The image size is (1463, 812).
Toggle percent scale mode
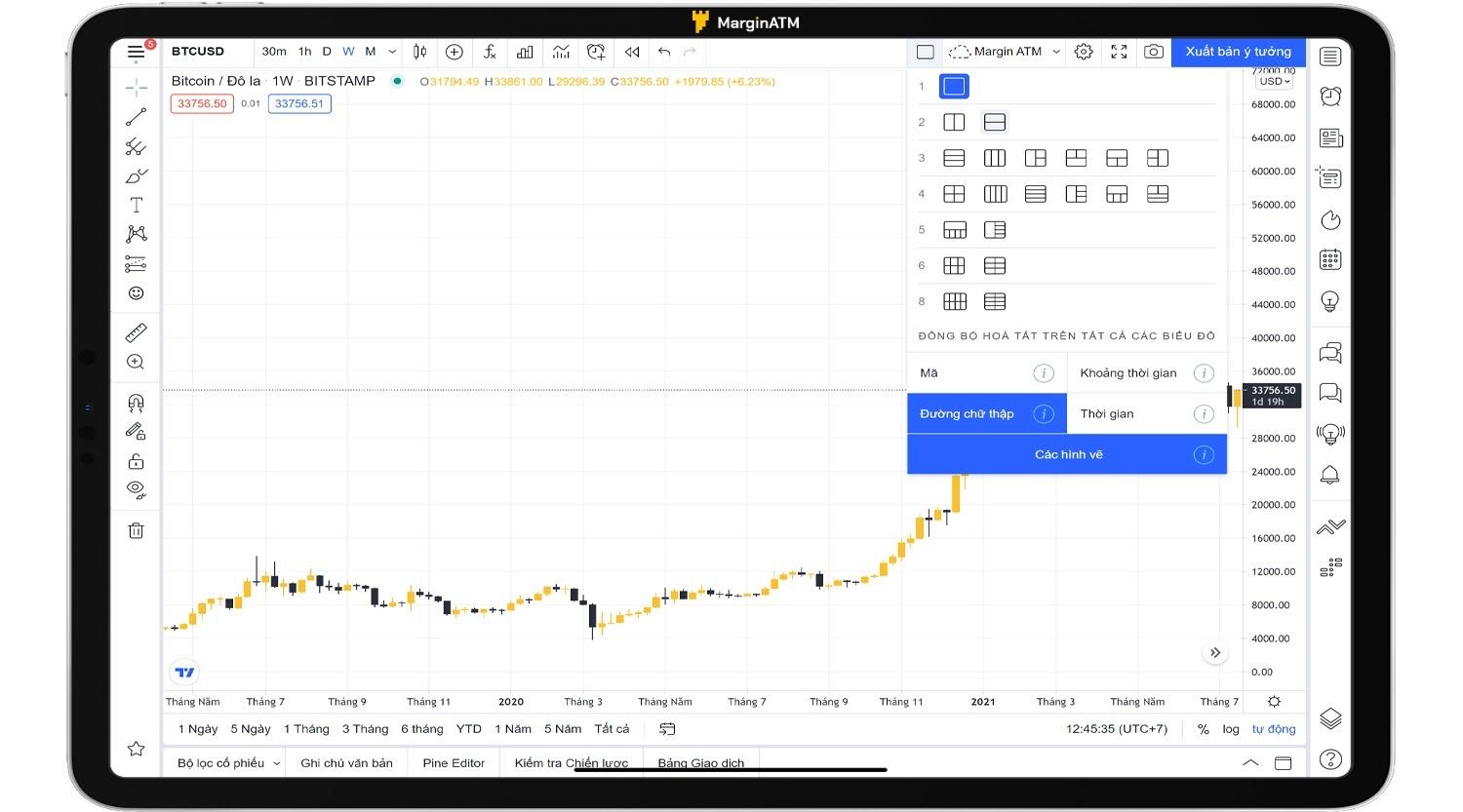coord(1204,729)
